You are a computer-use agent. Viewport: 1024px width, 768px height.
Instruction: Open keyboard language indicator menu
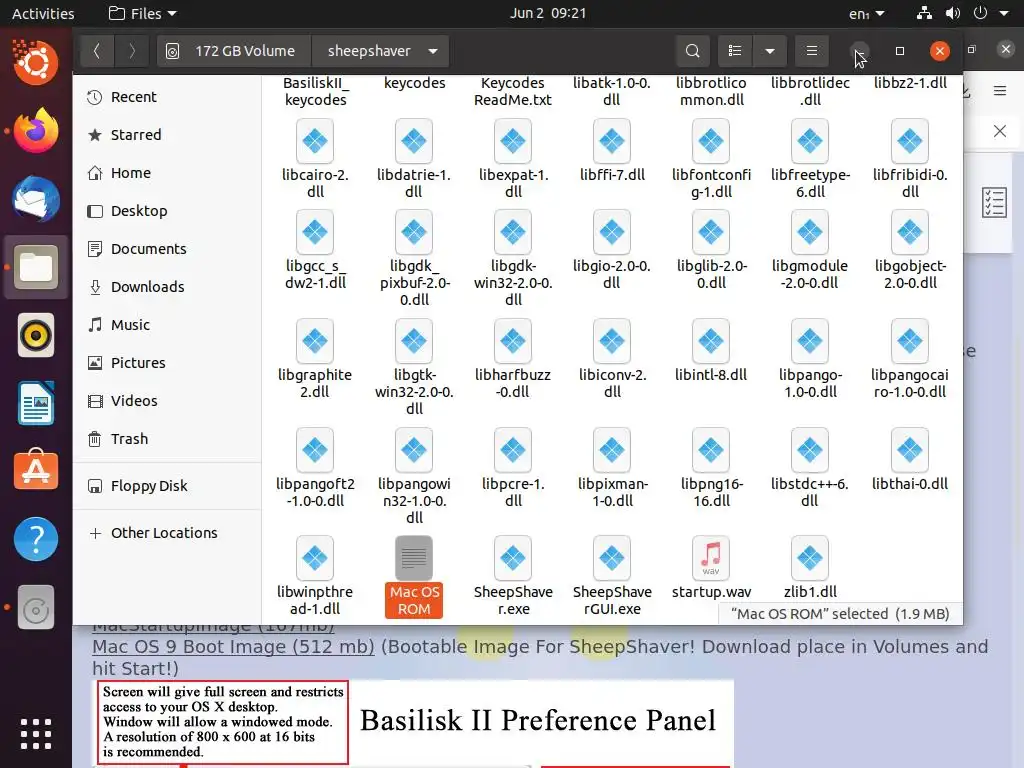(867, 13)
